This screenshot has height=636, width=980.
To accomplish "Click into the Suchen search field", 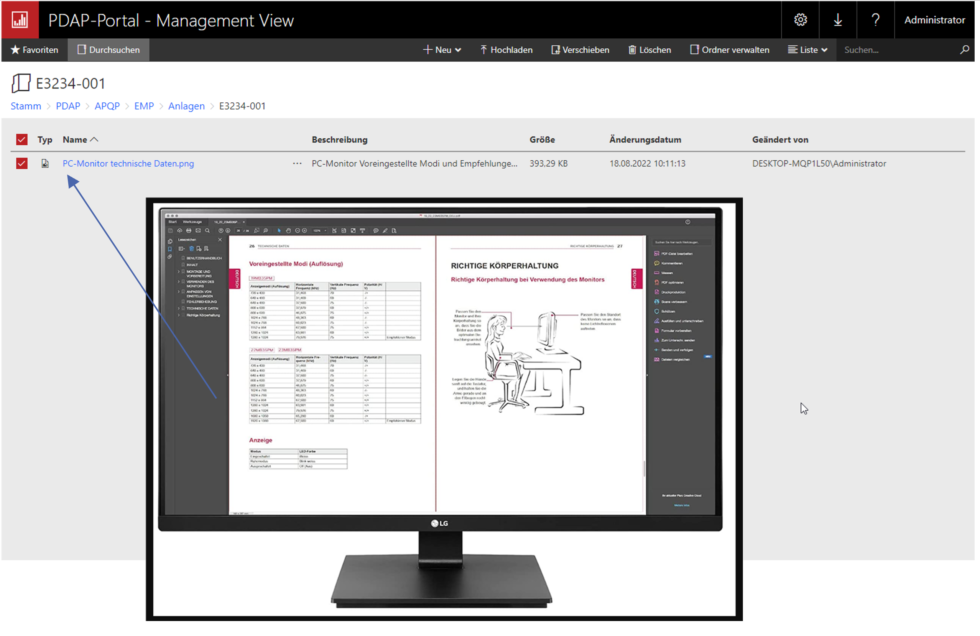I will (x=895, y=49).
